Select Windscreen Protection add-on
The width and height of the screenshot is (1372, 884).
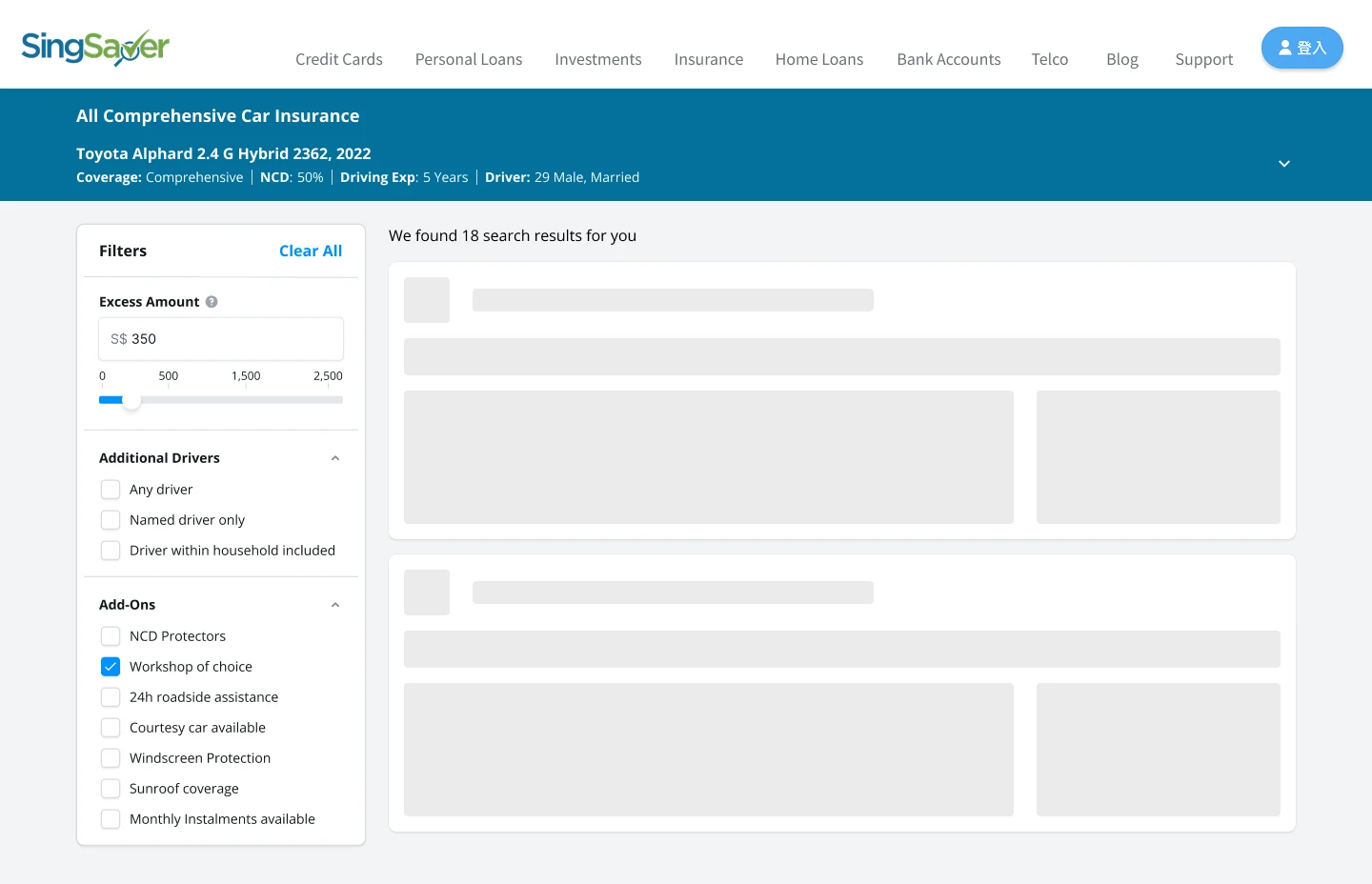click(x=111, y=758)
